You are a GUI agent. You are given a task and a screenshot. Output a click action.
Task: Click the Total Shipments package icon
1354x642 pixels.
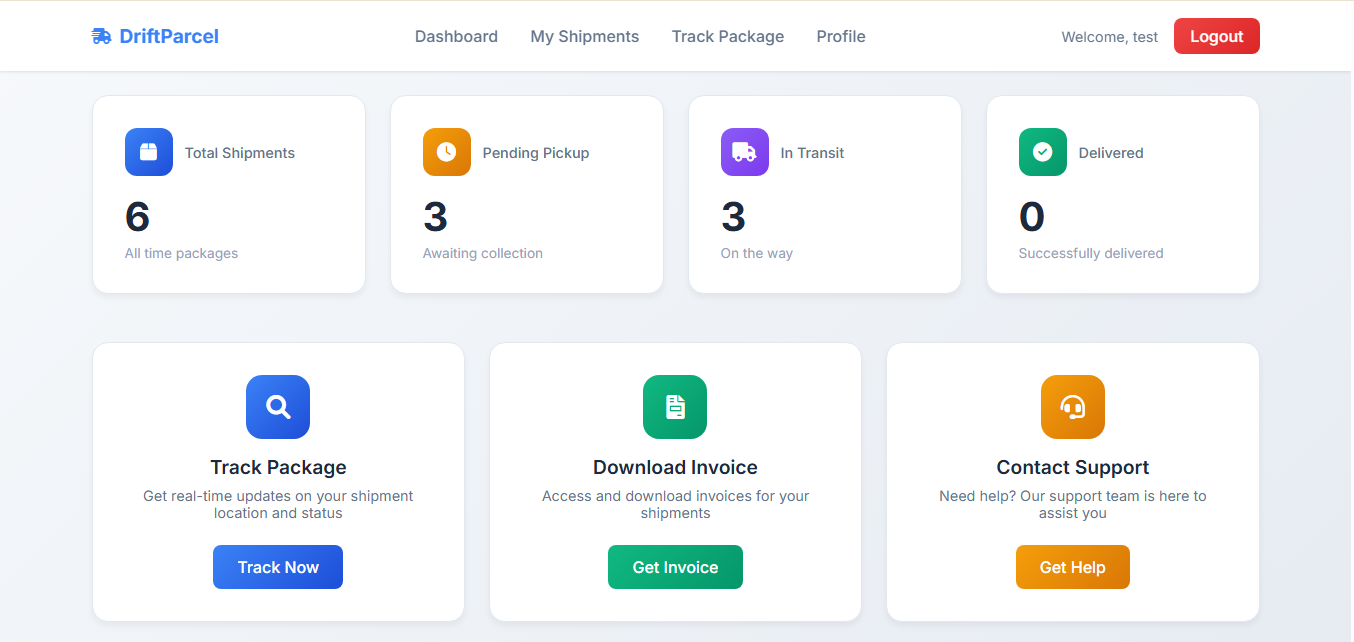coord(148,151)
